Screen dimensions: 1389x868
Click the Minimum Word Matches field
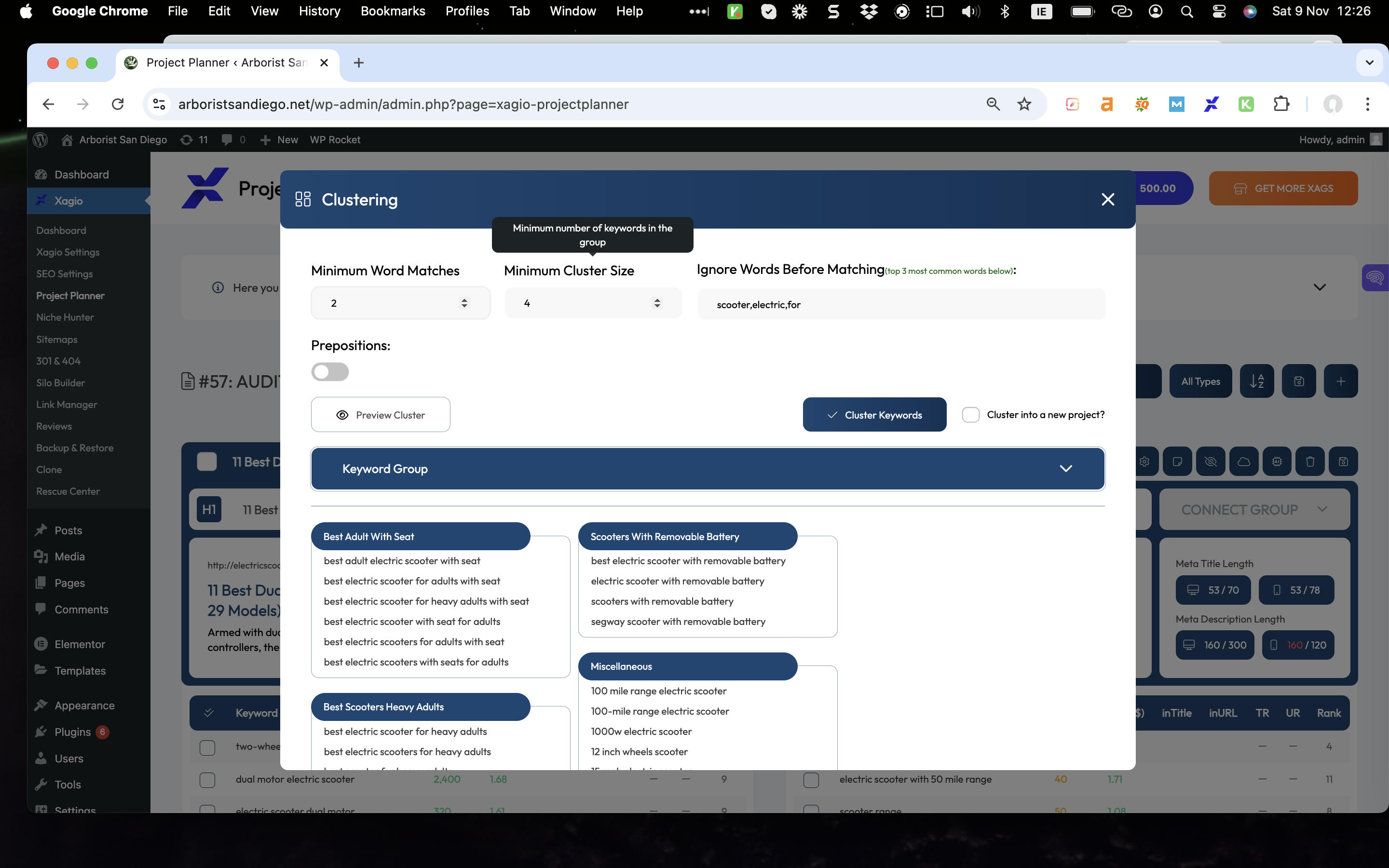pos(401,302)
